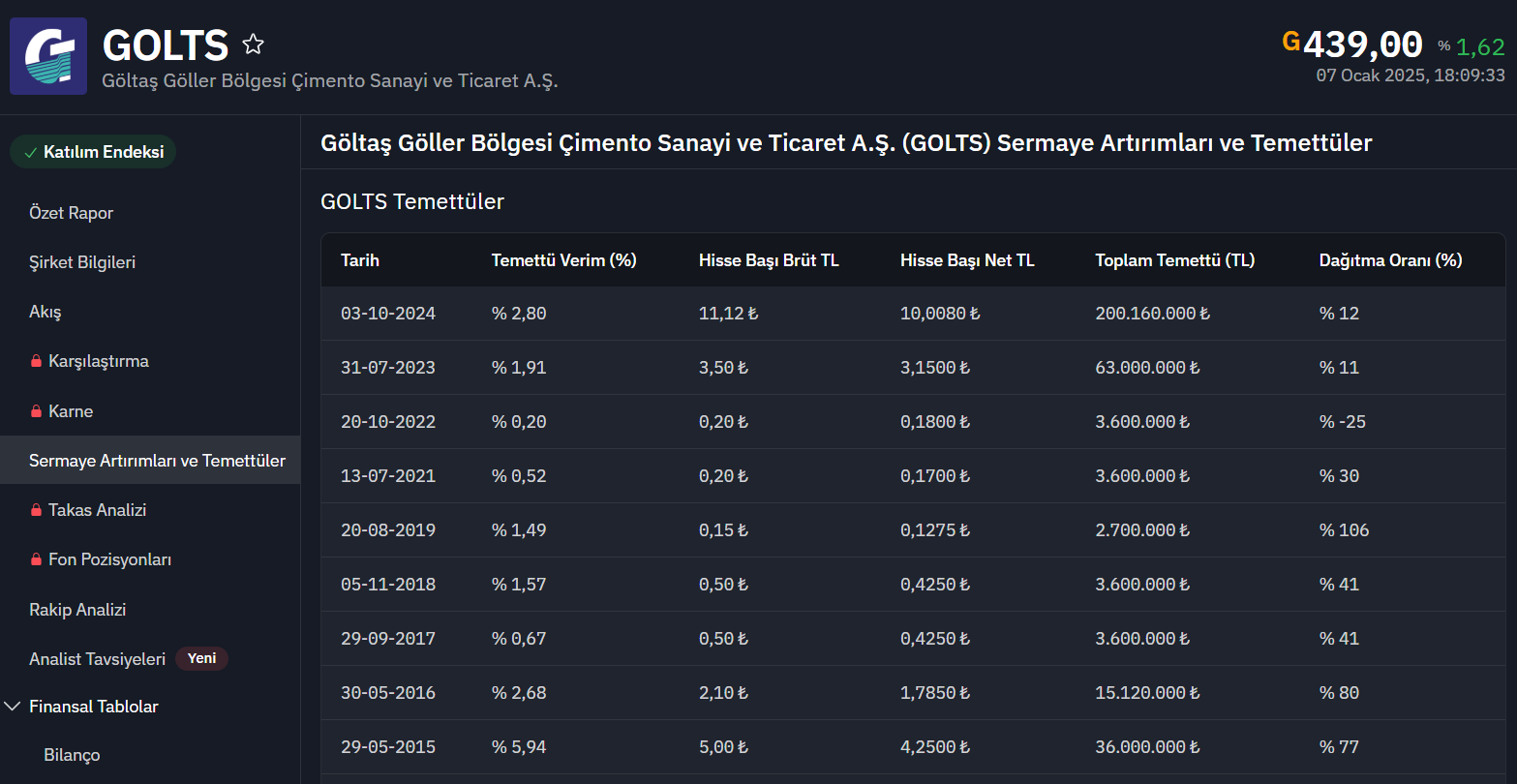1517x784 pixels.
Task: Click the % 80 payout ratio cell
Action: pyautogui.click(x=1339, y=693)
